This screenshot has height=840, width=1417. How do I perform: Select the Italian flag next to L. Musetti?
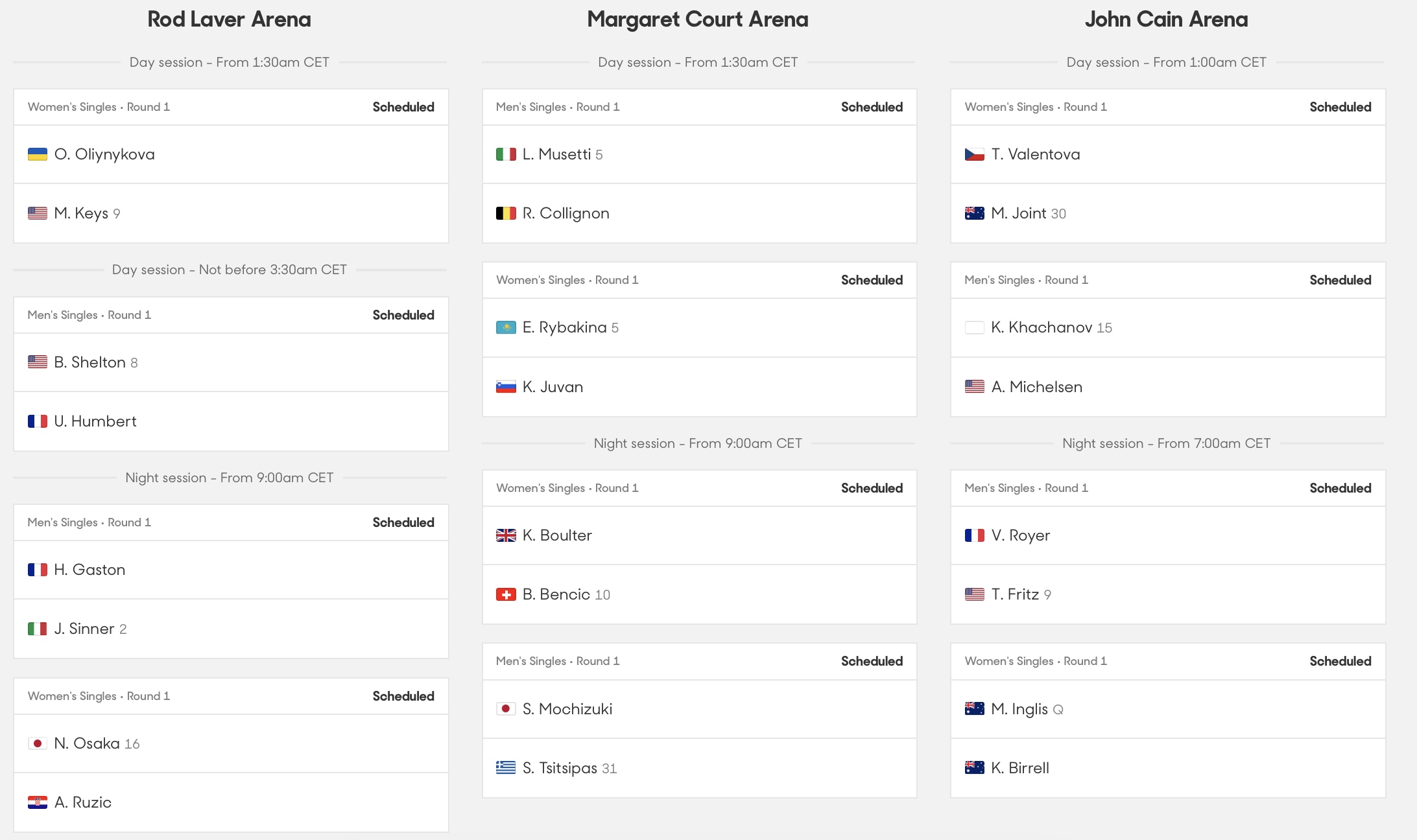[x=507, y=154]
